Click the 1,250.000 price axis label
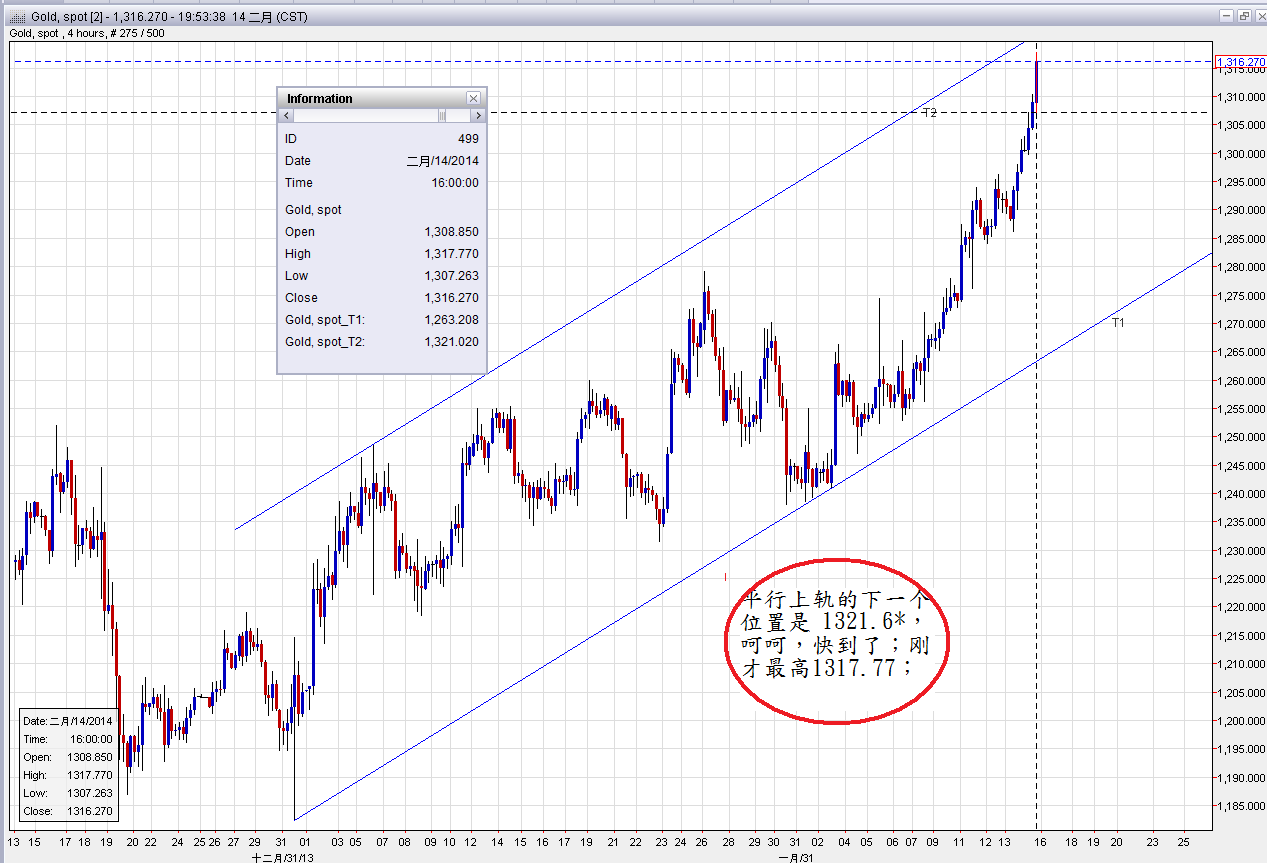 click(x=1241, y=438)
